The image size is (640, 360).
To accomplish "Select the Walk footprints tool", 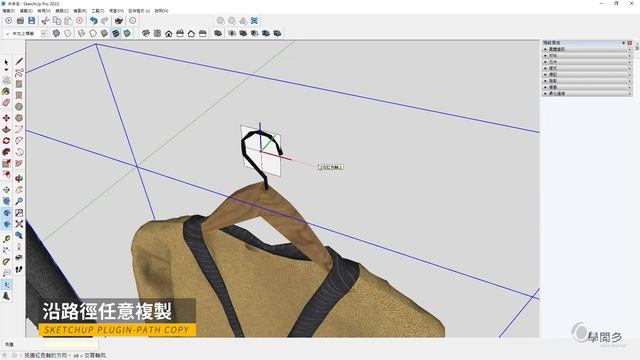I will click(19, 269).
